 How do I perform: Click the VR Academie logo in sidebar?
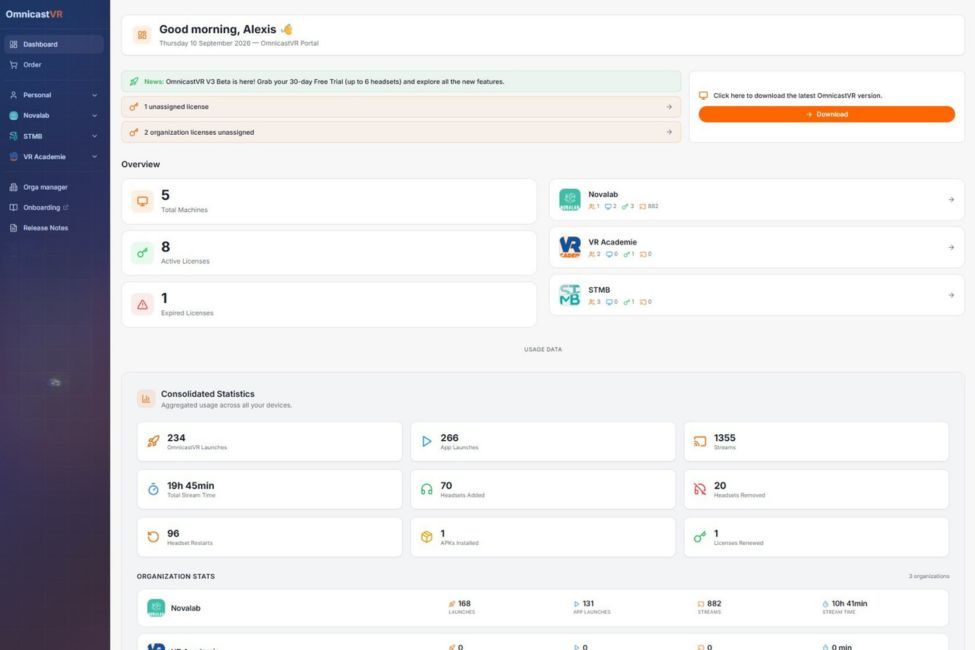[14, 157]
